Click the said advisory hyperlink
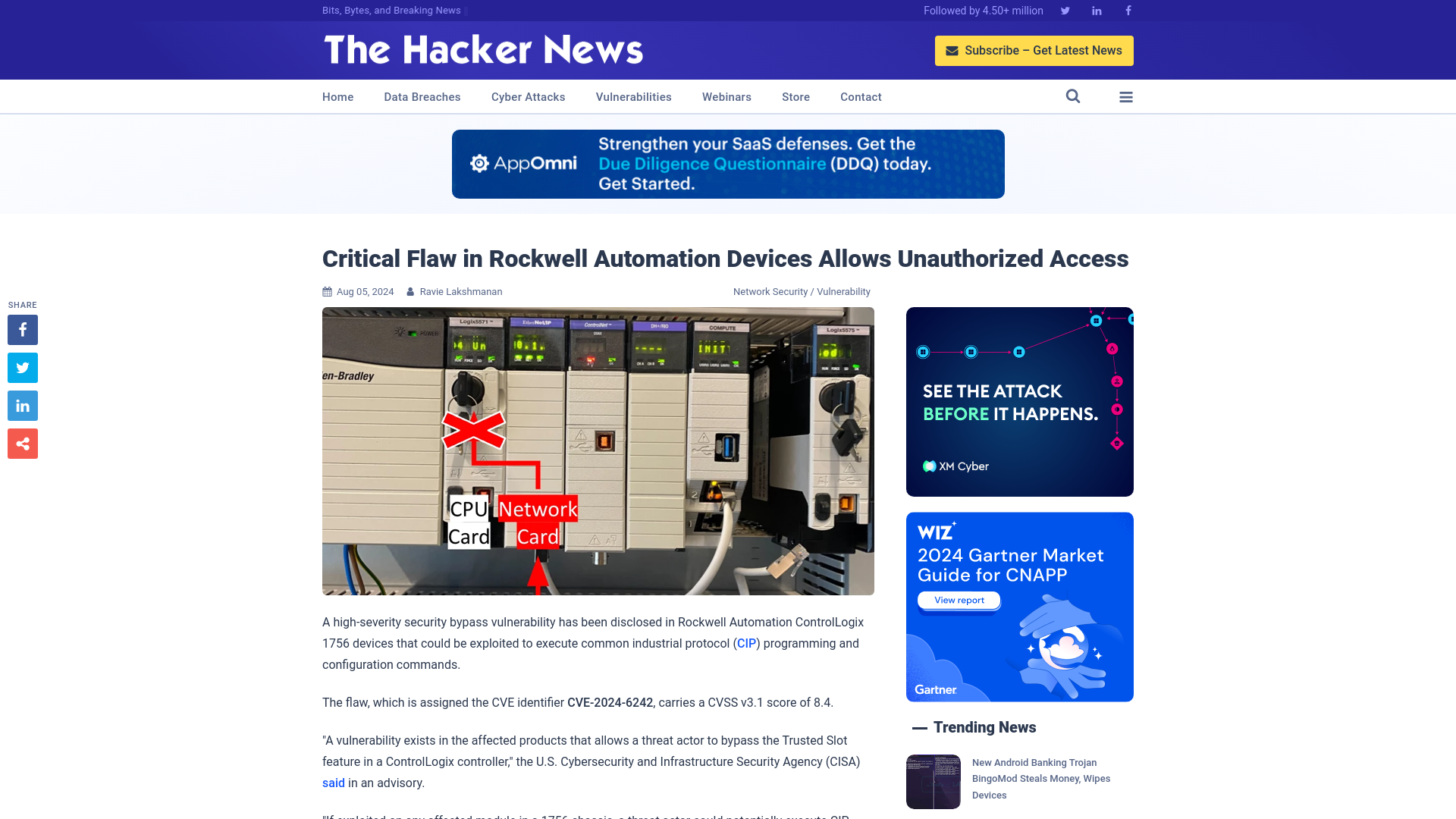Image resolution: width=1456 pixels, height=819 pixels. 333,783
